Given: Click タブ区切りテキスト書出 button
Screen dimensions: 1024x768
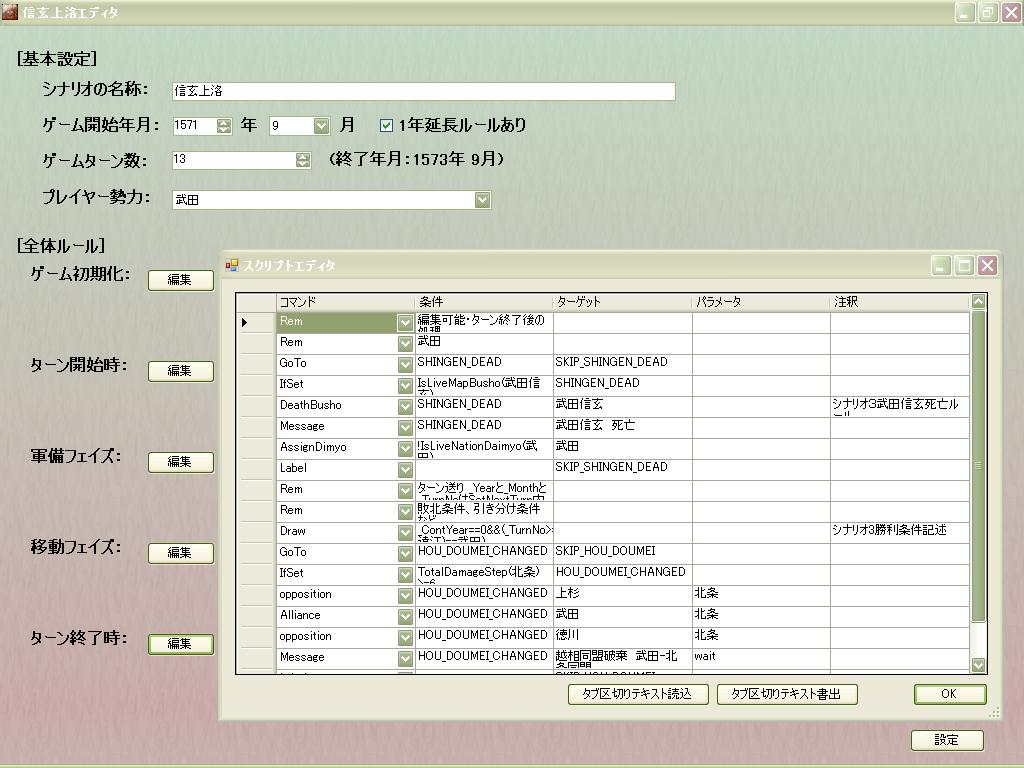Looking at the screenshot, I should coord(786,694).
